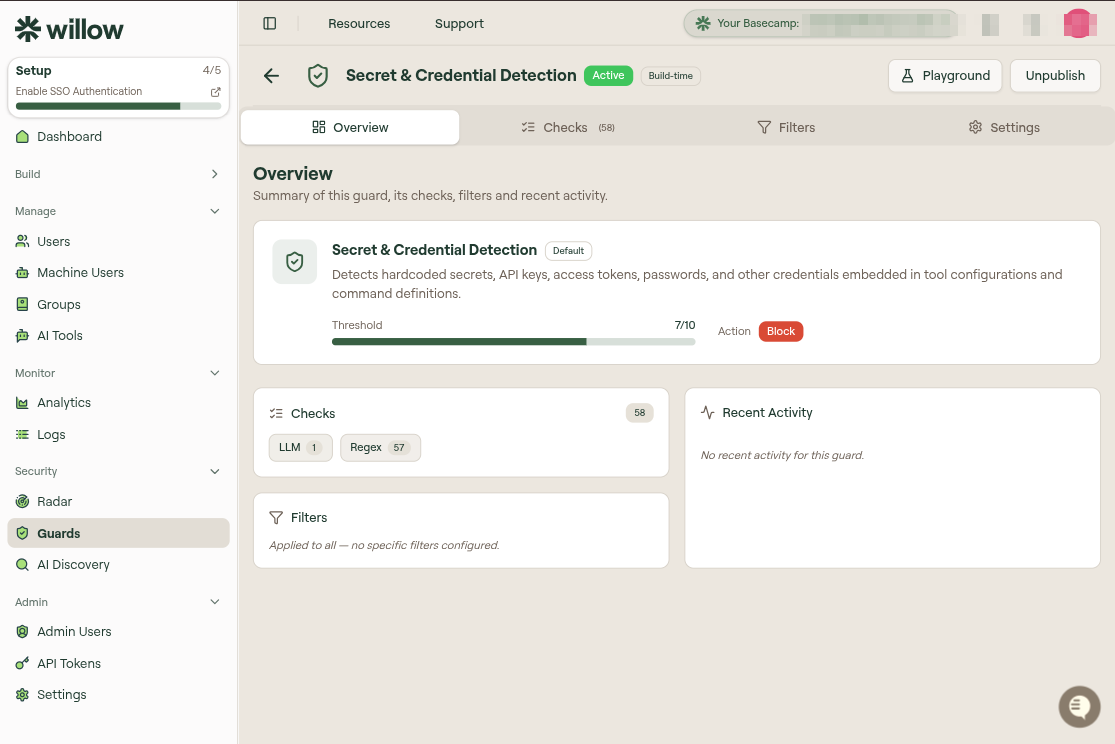The image size is (1115, 744).
Task: Click the Default tag badge
Action: pyautogui.click(x=568, y=250)
